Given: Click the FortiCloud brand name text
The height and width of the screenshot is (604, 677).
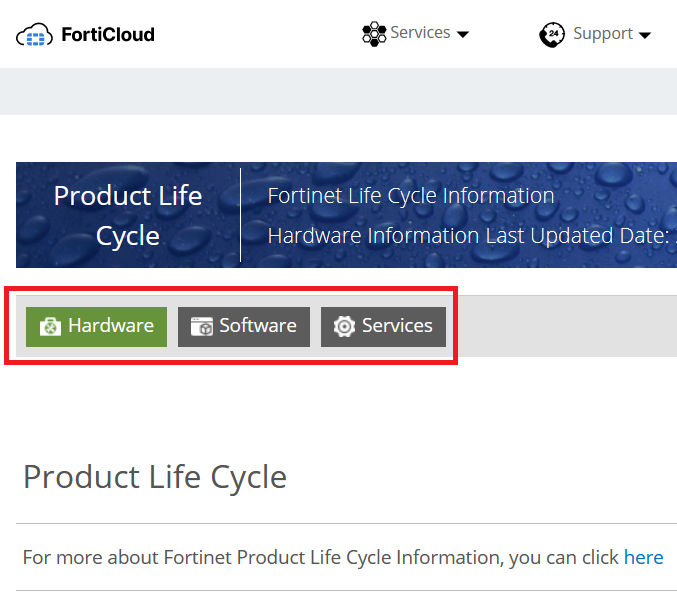Looking at the screenshot, I should point(108,35).
